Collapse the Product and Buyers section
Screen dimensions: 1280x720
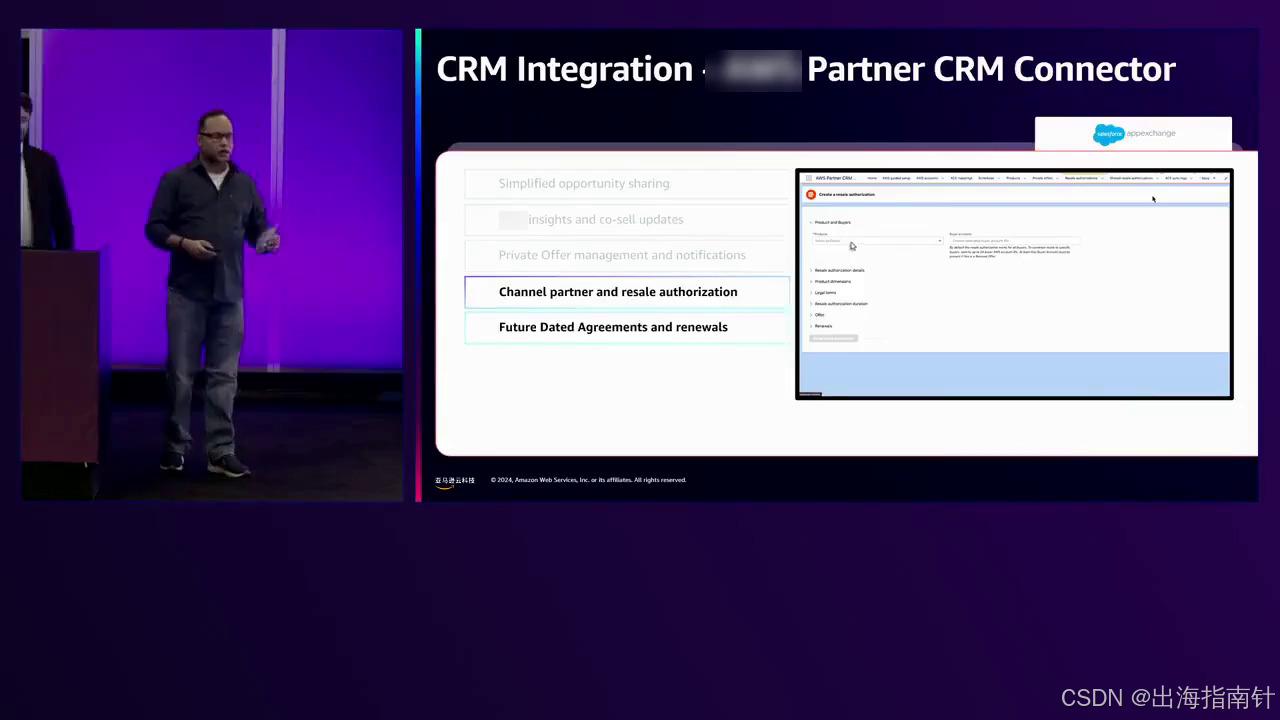(831, 222)
